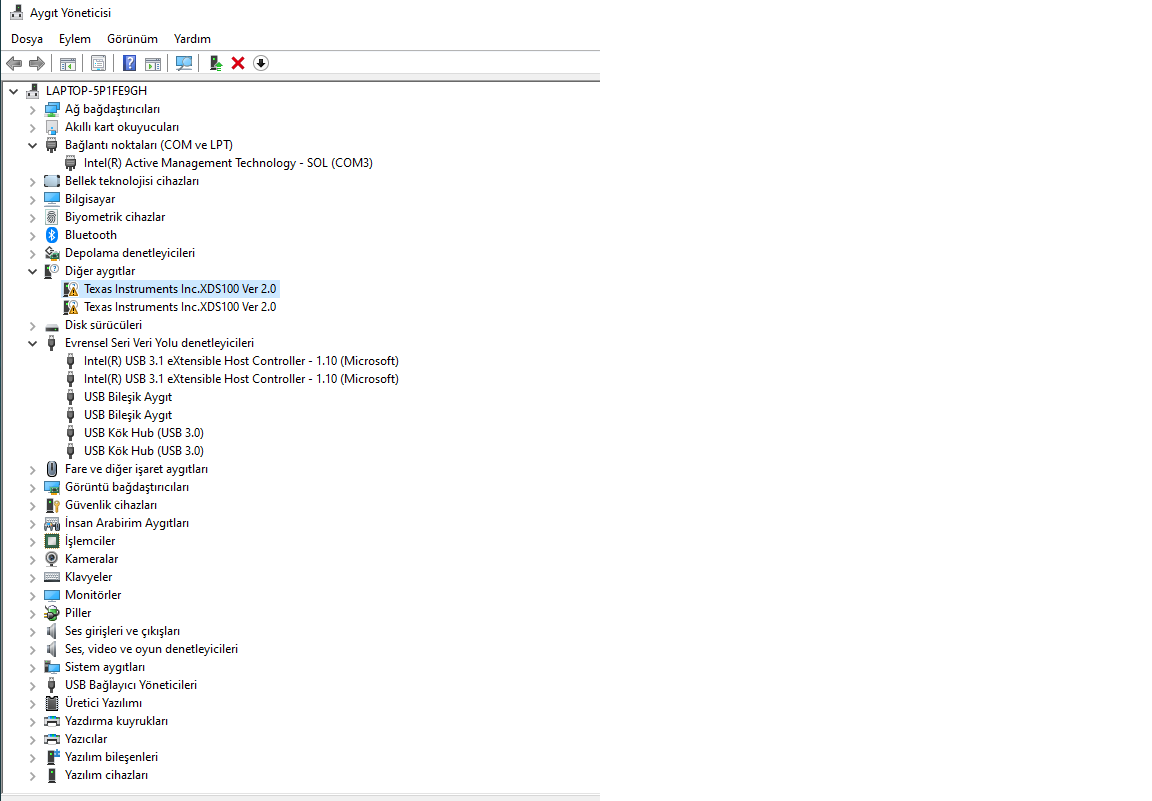This screenshot has width=1152, height=801.
Task: Scan for hardware changes monitor icon
Action: (184, 63)
